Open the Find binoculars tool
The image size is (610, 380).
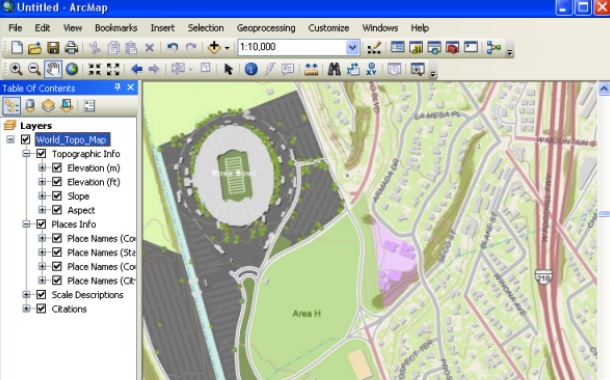[334, 69]
